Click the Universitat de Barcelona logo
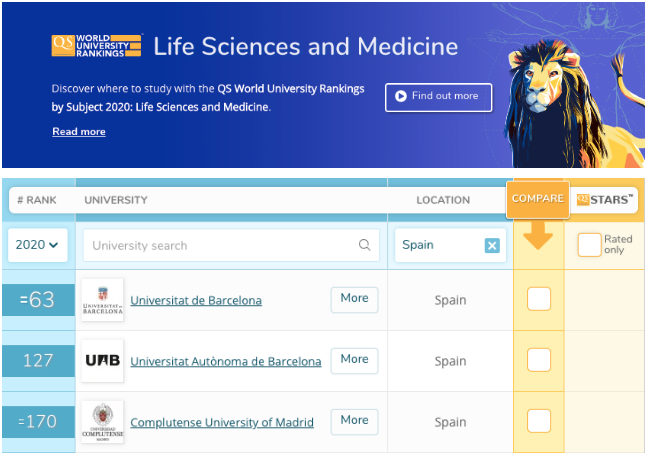 [x=103, y=300]
